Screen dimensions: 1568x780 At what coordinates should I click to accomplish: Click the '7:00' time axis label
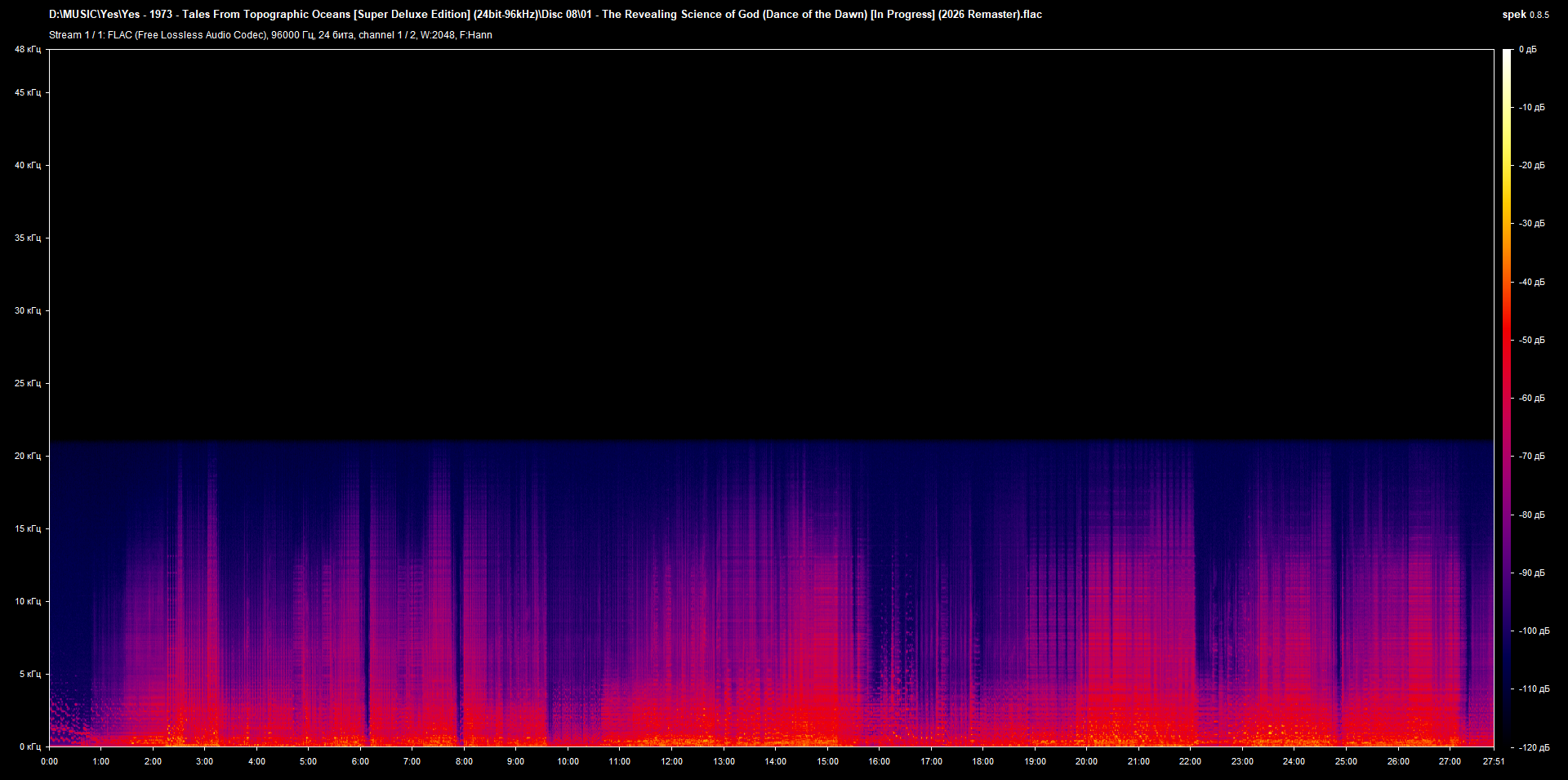412,761
